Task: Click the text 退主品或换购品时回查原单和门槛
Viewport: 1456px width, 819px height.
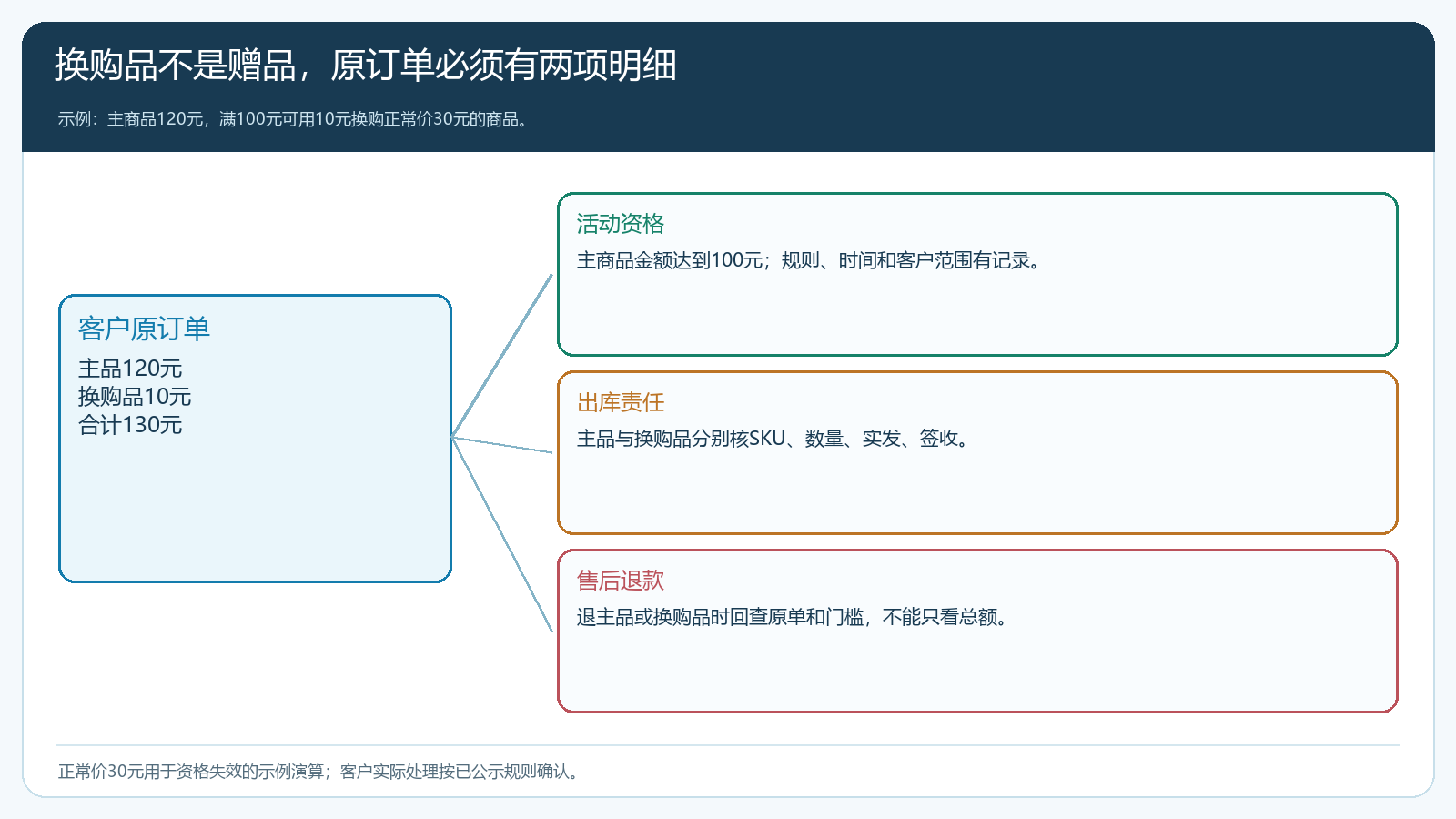Action: coord(721,617)
